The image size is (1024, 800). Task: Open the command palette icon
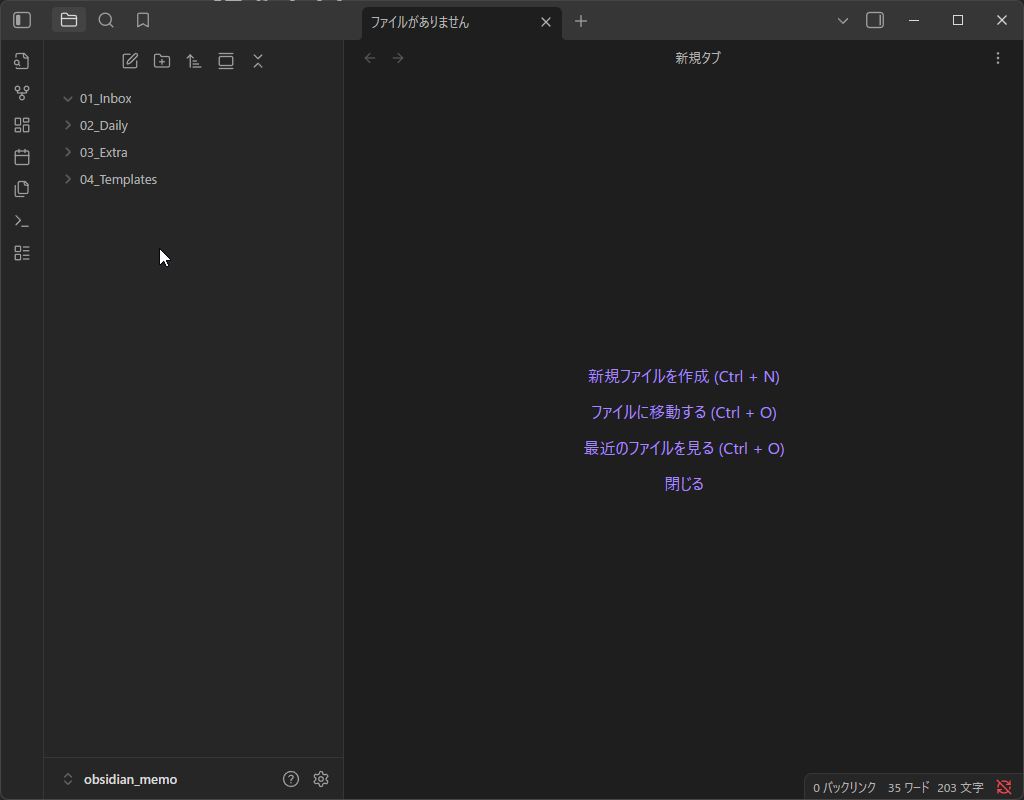22,221
